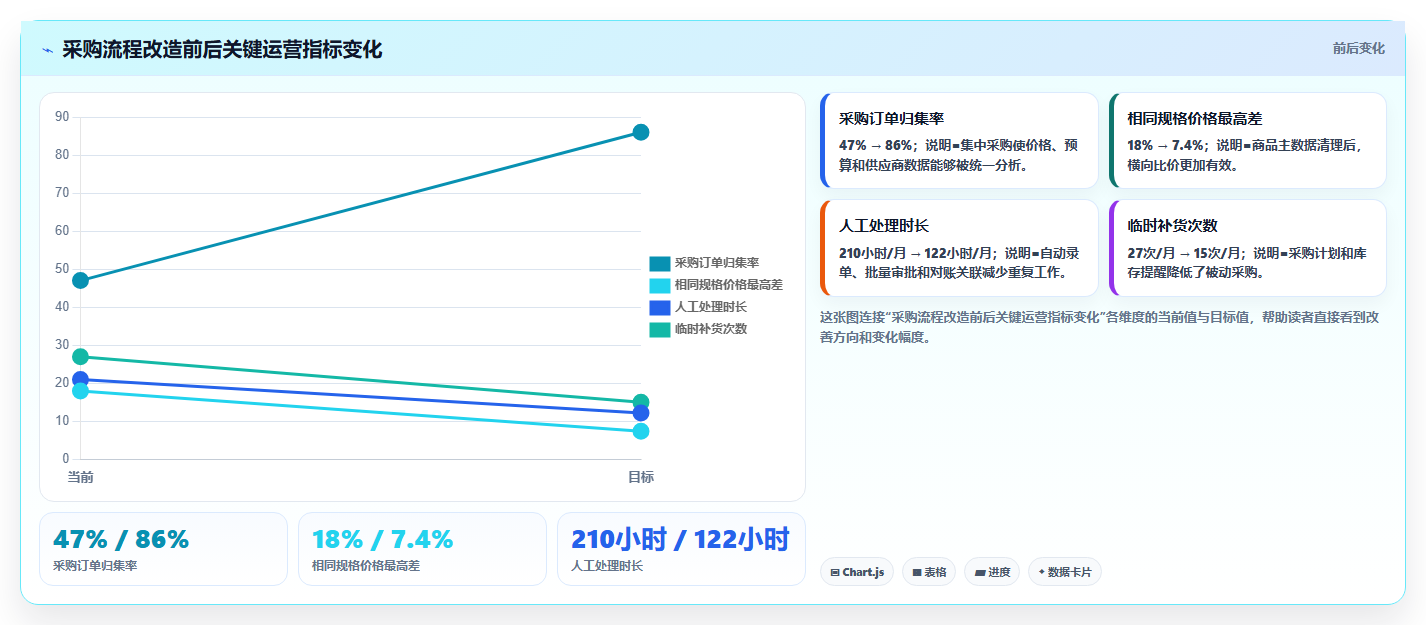The width and height of the screenshot is (1426, 625).
Task: Click the icon inside the Chart.js tag
Action: click(x=835, y=573)
